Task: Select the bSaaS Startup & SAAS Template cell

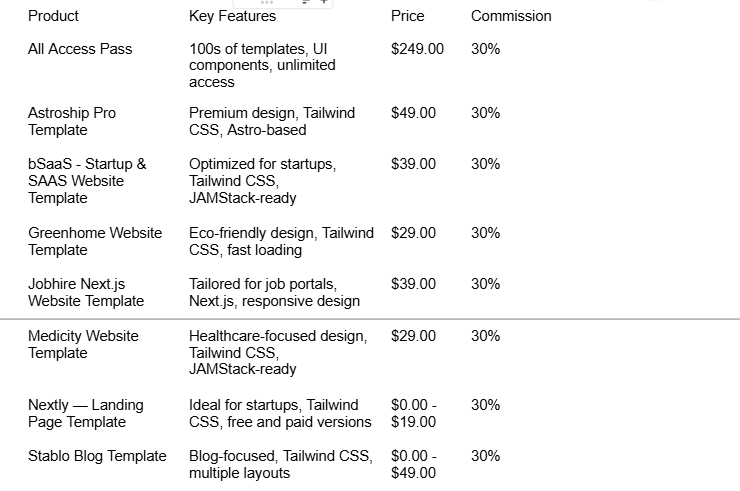Action: [x=86, y=181]
